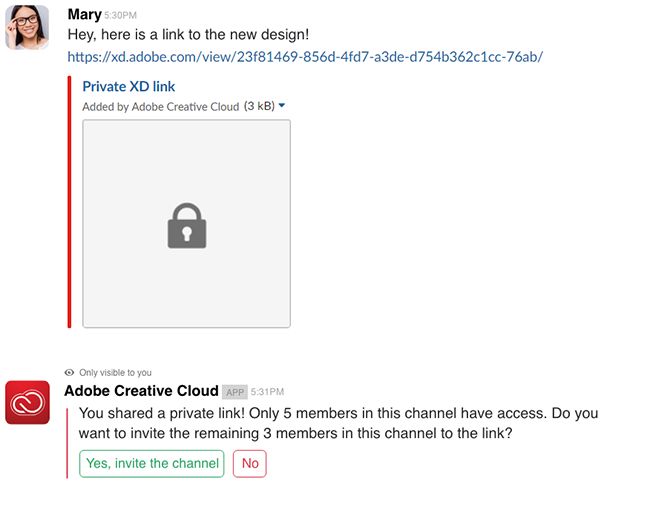Image resolution: width=650 pixels, height=525 pixels.
Task: Decline the invite with the No button
Action: (250, 463)
